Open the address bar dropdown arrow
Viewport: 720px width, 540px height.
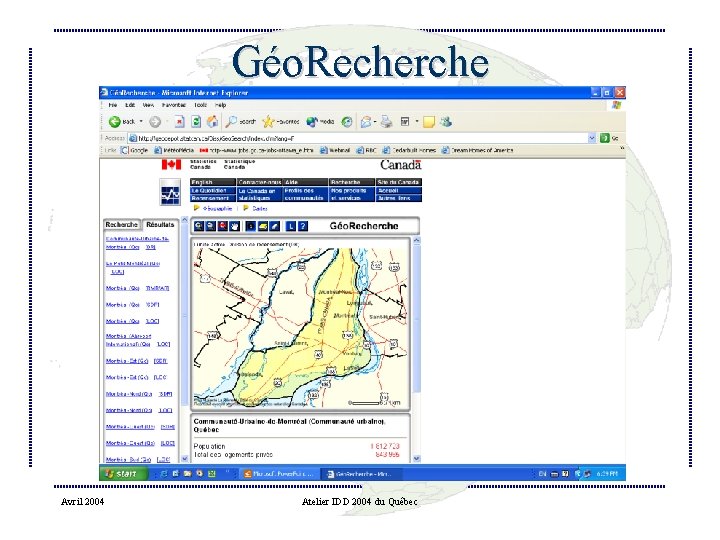592,138
